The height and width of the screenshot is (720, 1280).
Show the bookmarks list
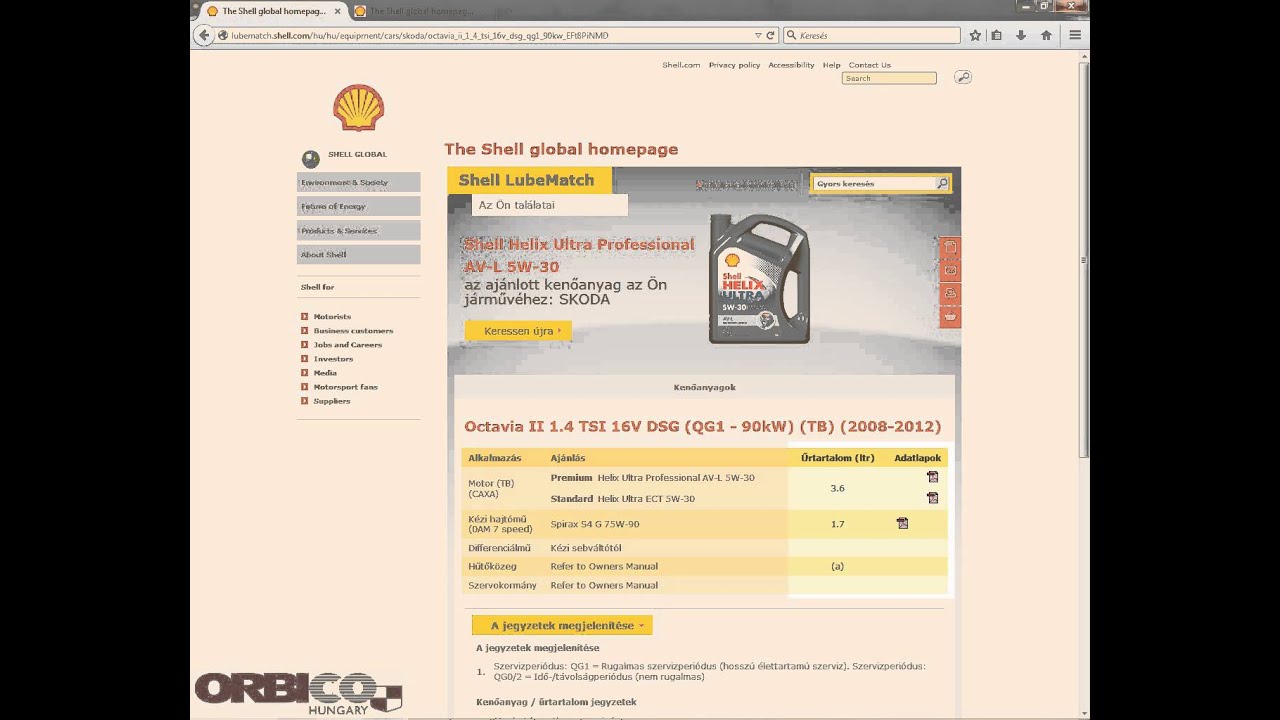[997, 35]
